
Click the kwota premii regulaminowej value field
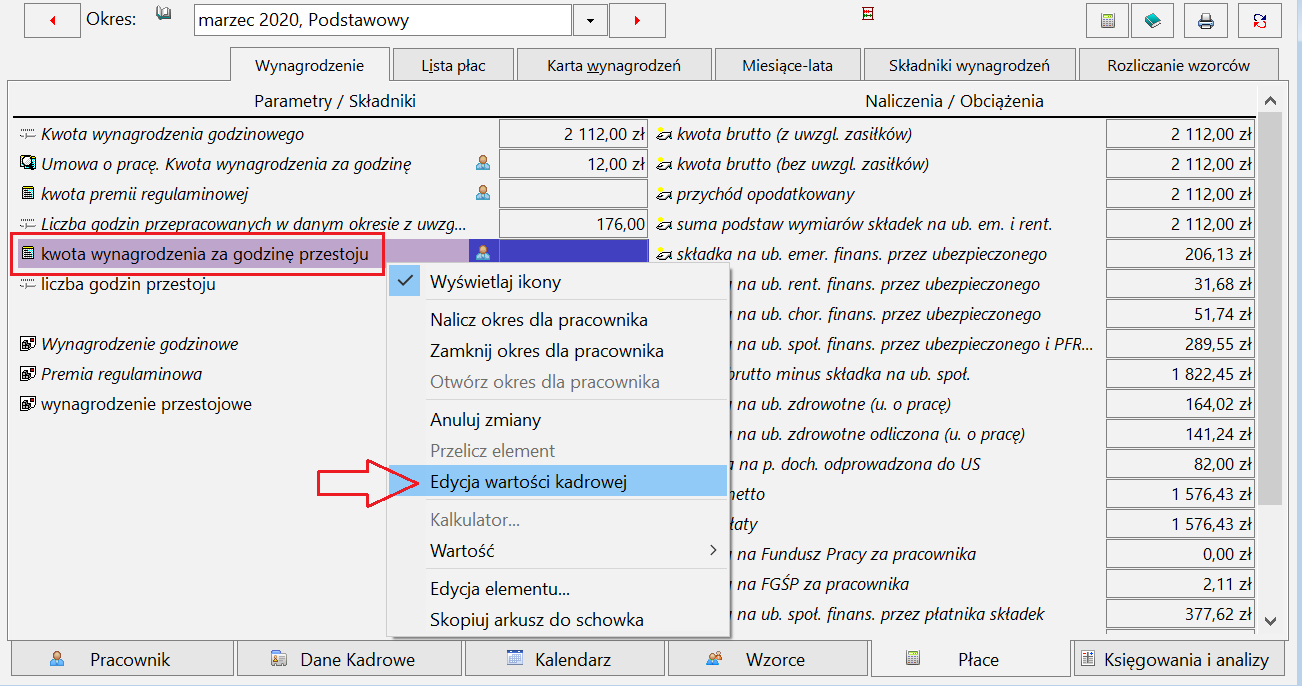tap(573, 194)
